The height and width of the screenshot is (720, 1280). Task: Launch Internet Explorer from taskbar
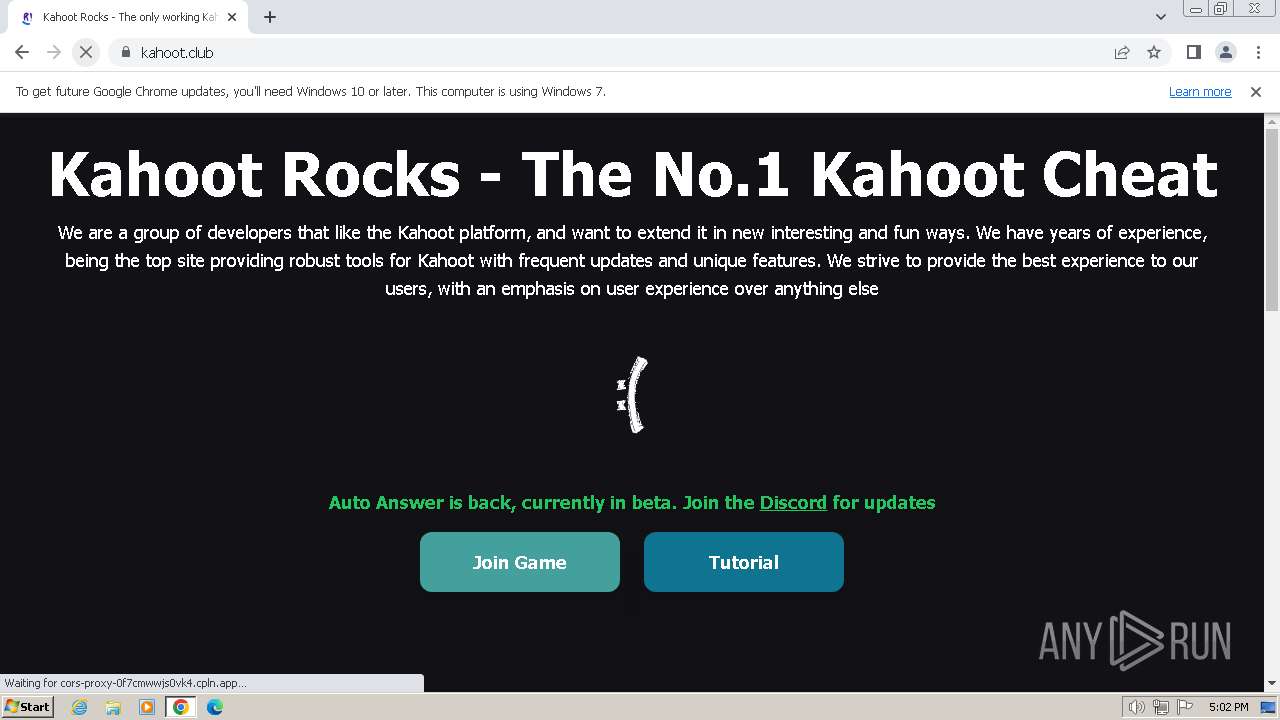[x=79, y=707]
